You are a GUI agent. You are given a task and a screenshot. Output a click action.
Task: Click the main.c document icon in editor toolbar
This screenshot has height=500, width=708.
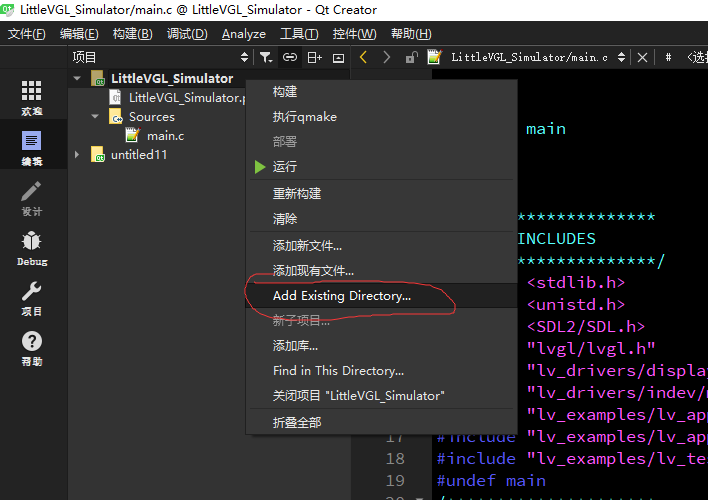pyautogui.click(x=434, y=57)
